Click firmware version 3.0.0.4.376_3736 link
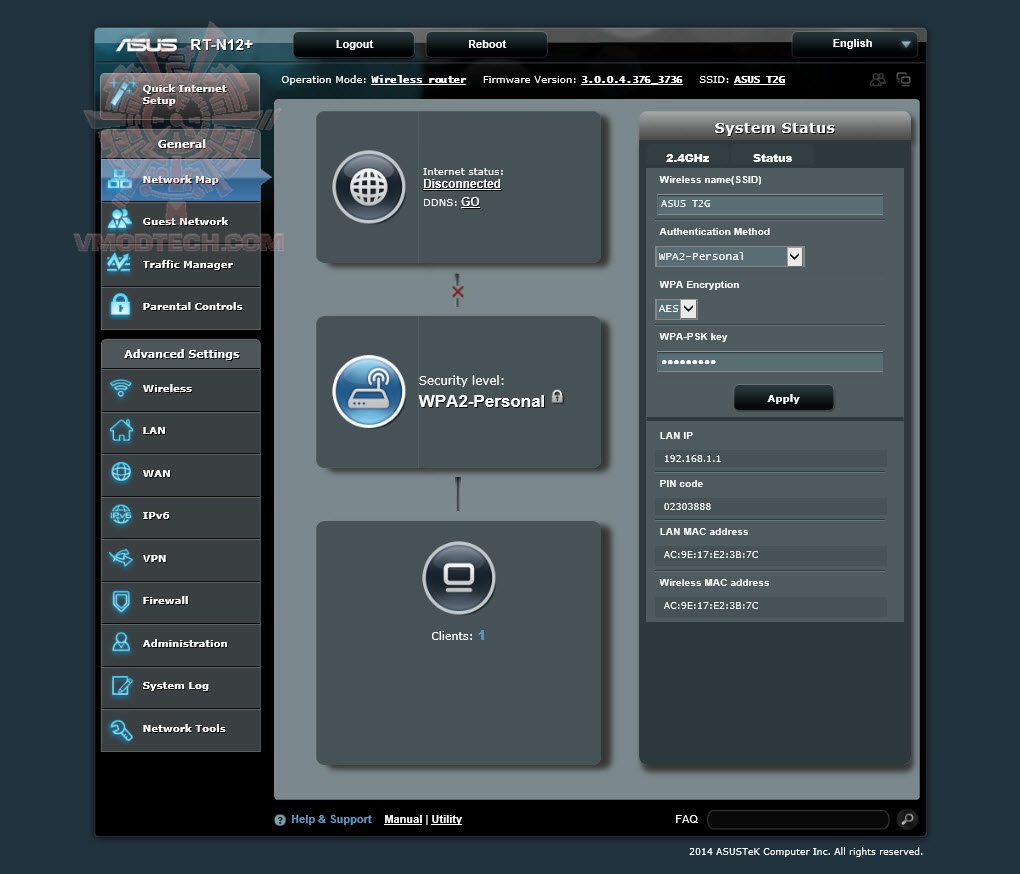 coord(632,79)
